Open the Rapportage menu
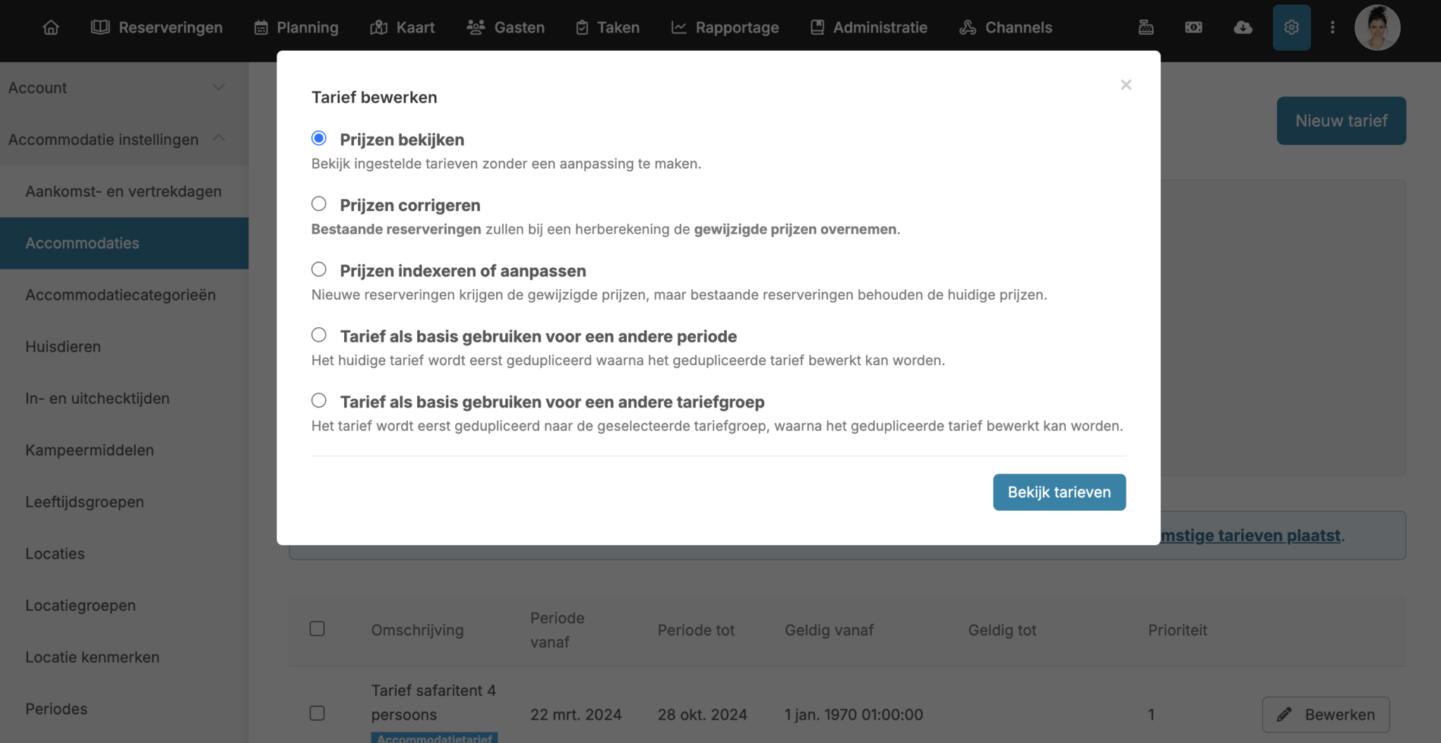Screen dimensions: 1441x743 (725, 28)
